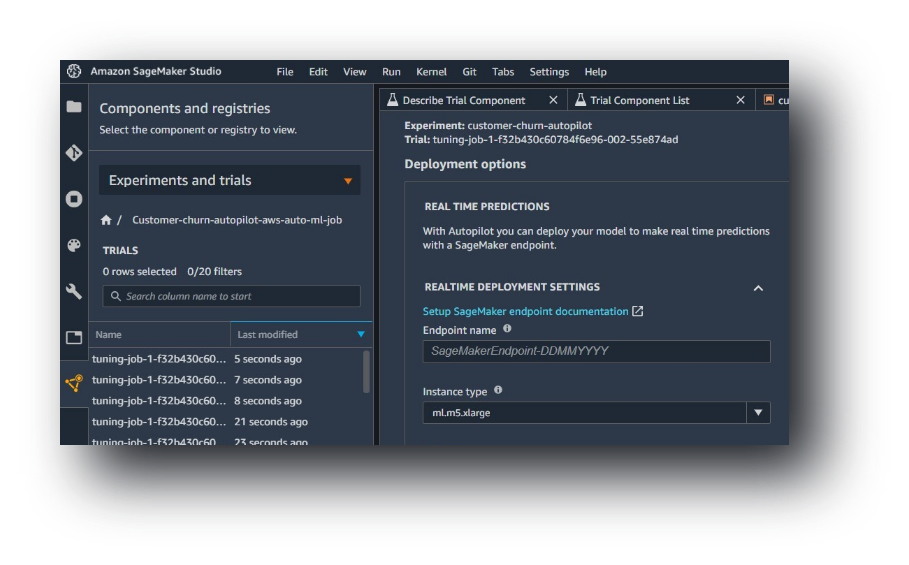
Task: Select trial modified 7 seconds ago
Action: [226, 380]
